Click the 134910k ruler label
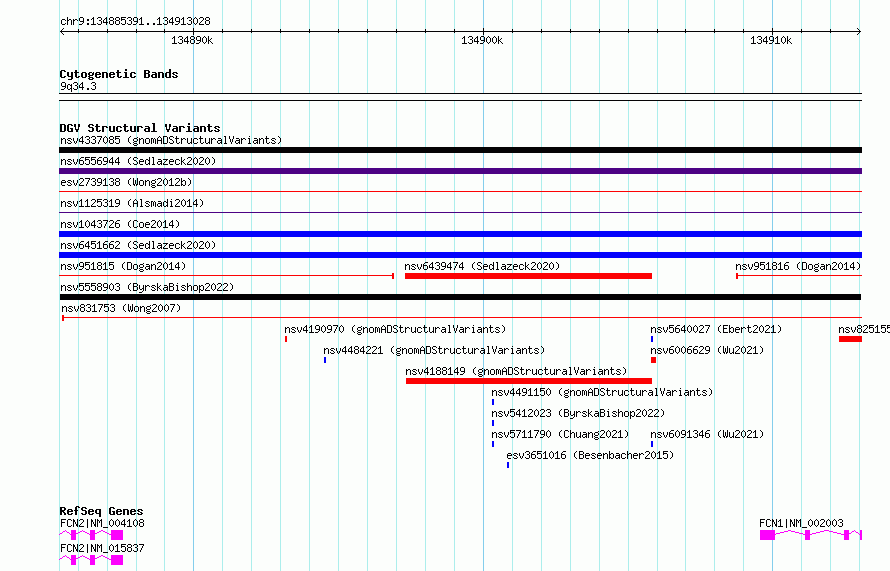The image size is (890, 571). point(771,40)
